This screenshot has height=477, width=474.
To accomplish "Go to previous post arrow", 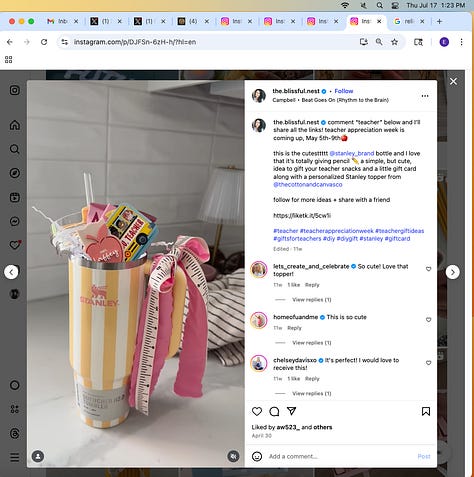I will pos(11,272).
